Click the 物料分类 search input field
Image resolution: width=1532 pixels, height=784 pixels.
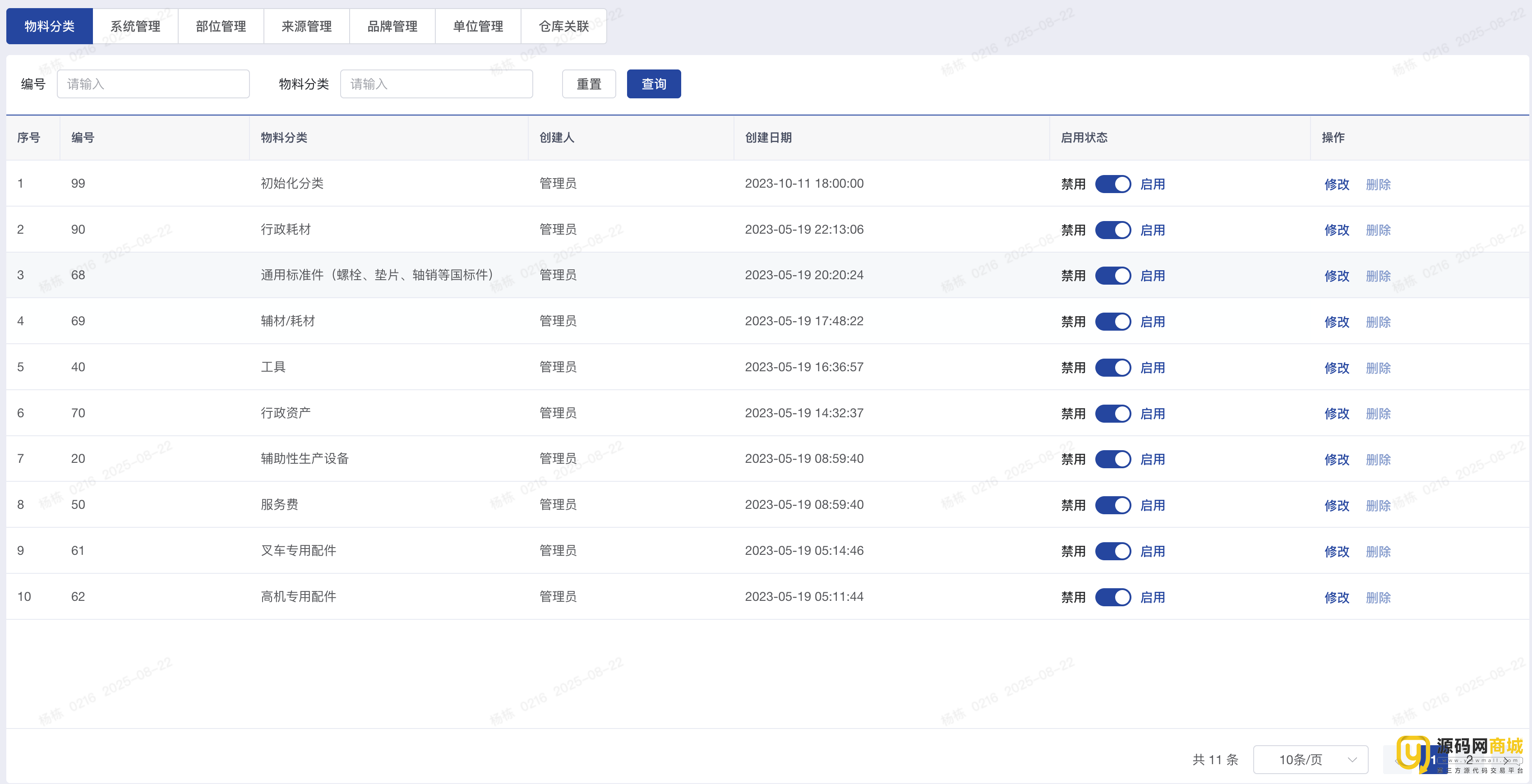[436, 84]
